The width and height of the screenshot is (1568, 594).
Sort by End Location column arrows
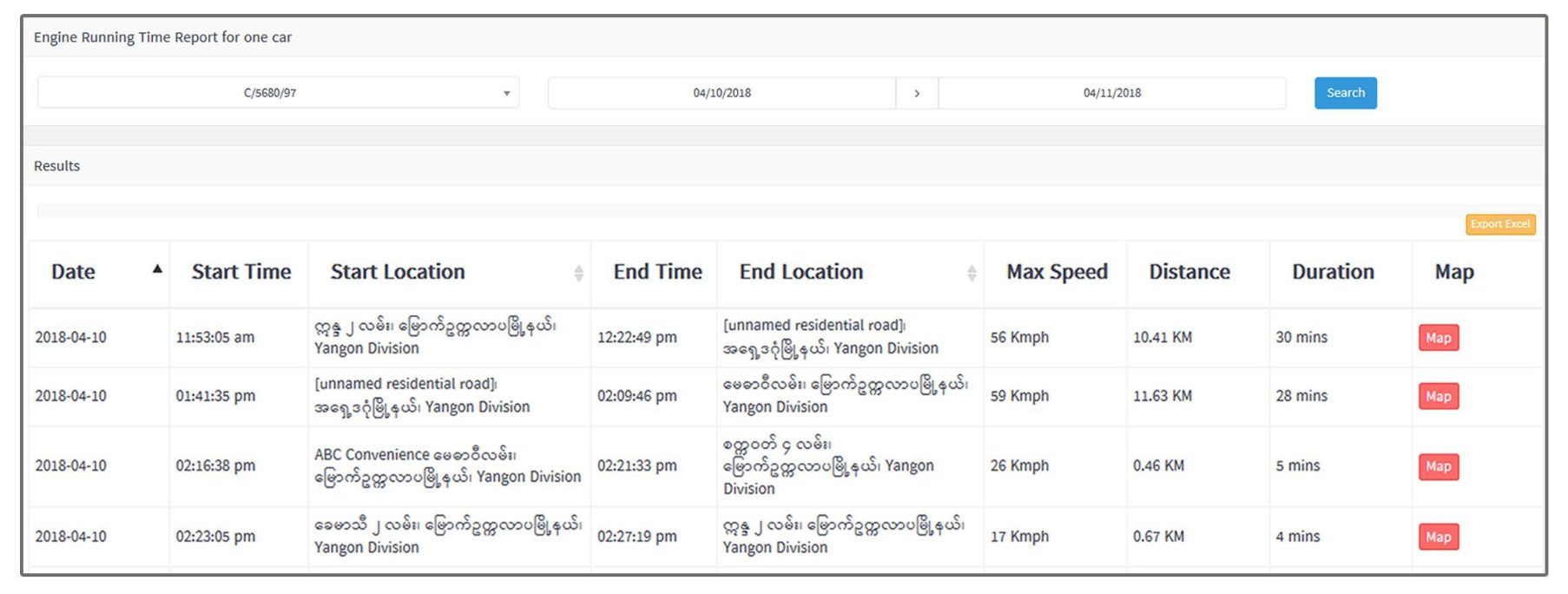click(972, 273)
